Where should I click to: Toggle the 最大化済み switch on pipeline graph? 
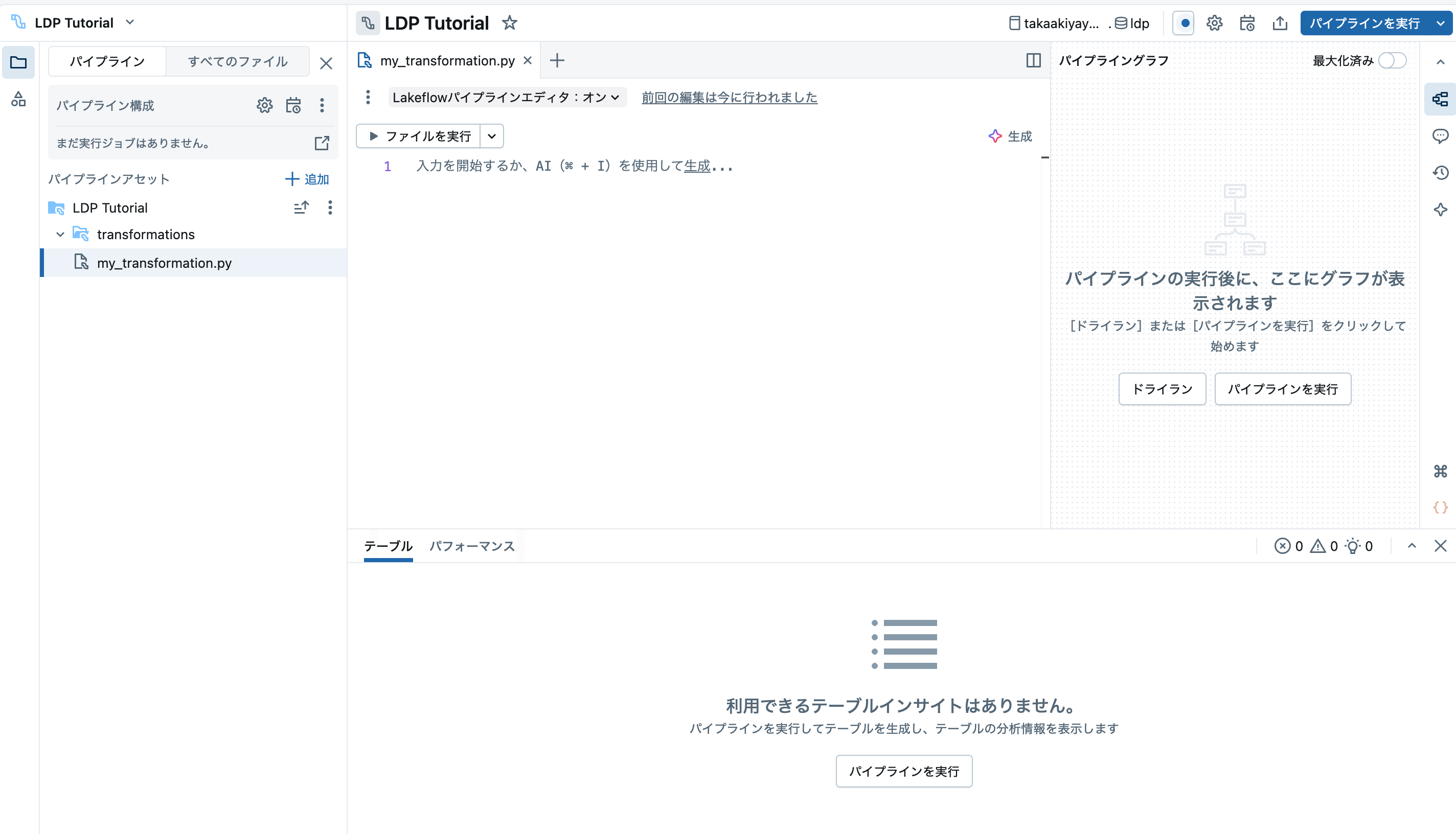click(x=1394, y=61)
